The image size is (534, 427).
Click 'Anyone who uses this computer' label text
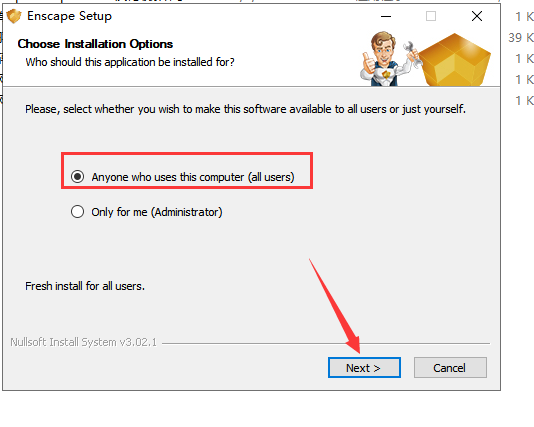(169, 177)
